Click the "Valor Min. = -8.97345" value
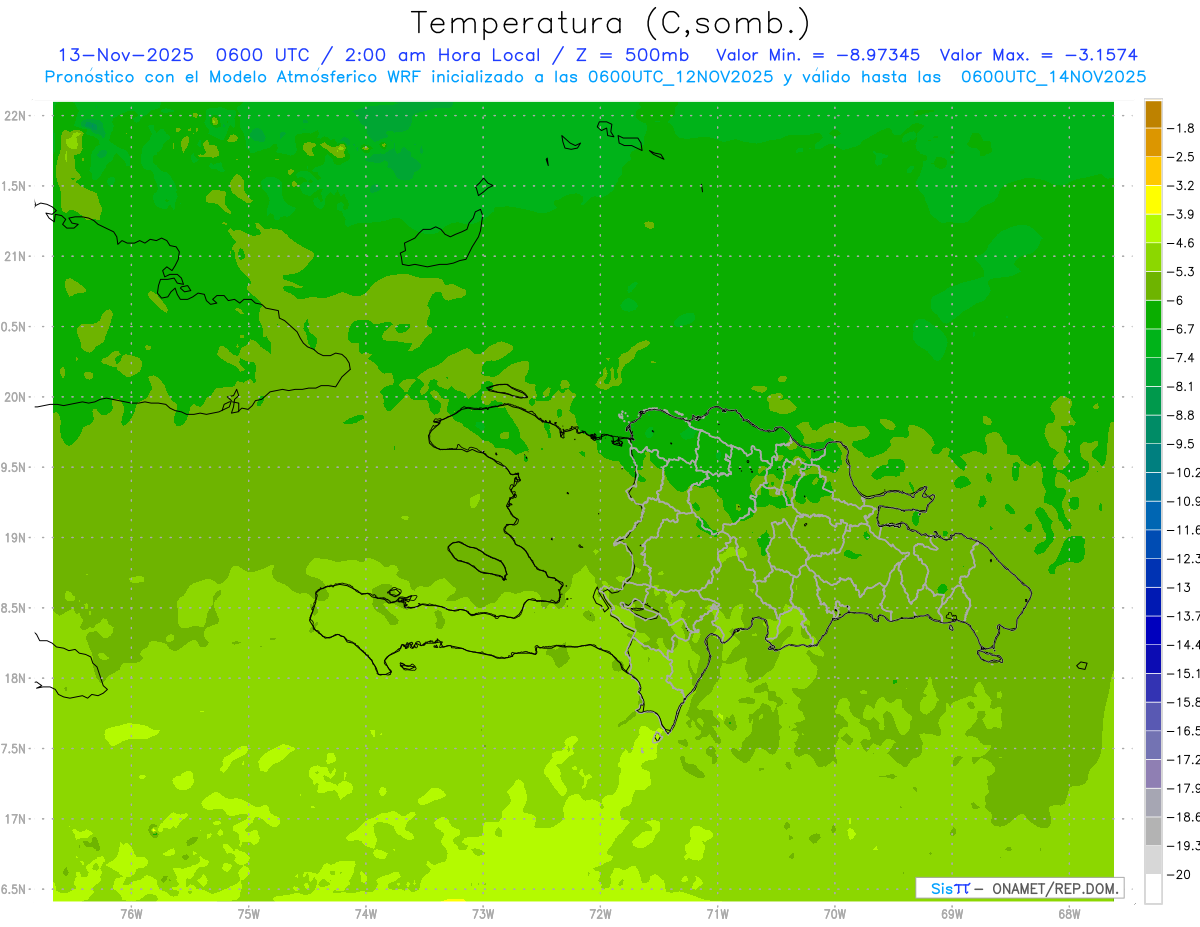1200x927 pixels. [x=819, y=55]
